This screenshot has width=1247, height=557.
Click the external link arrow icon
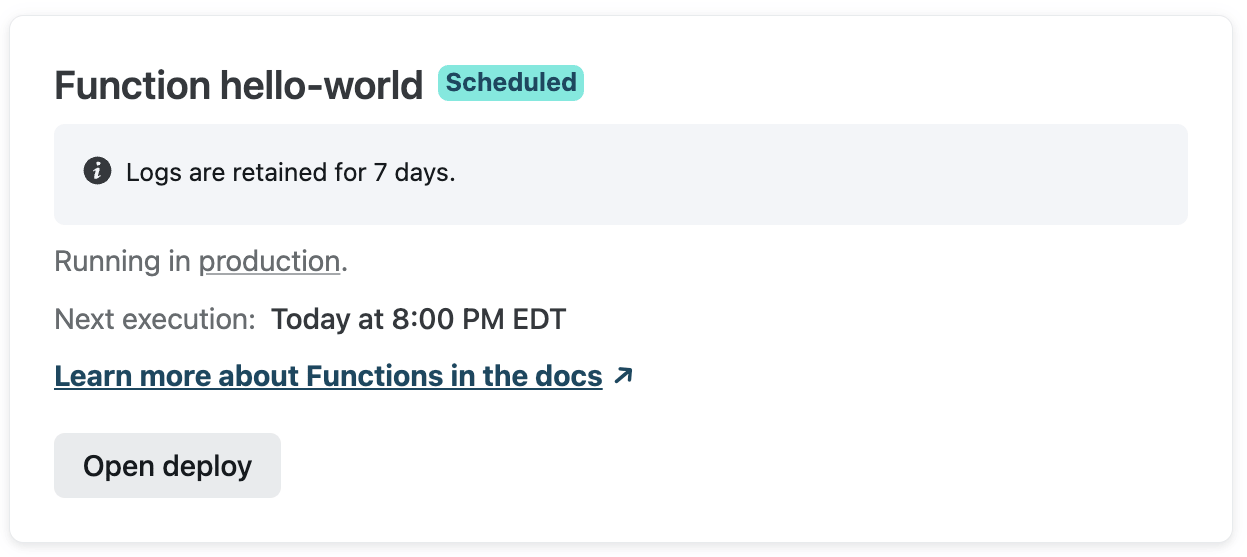coord(623,376)
